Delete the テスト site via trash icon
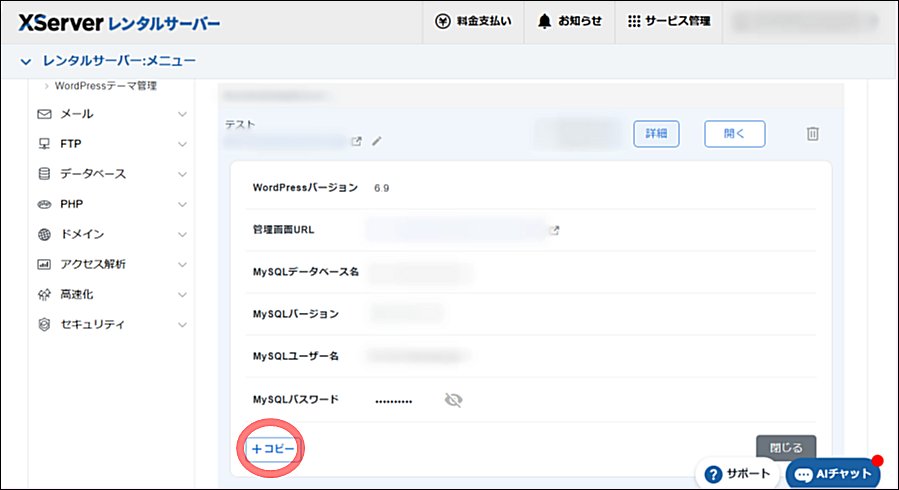Viewport: 899px width, 490px height. coord(812,134)
